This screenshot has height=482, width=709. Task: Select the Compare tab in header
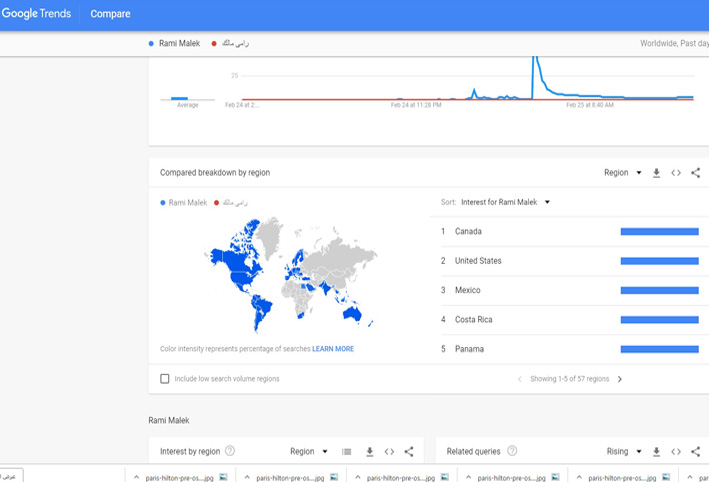(110, 14)
